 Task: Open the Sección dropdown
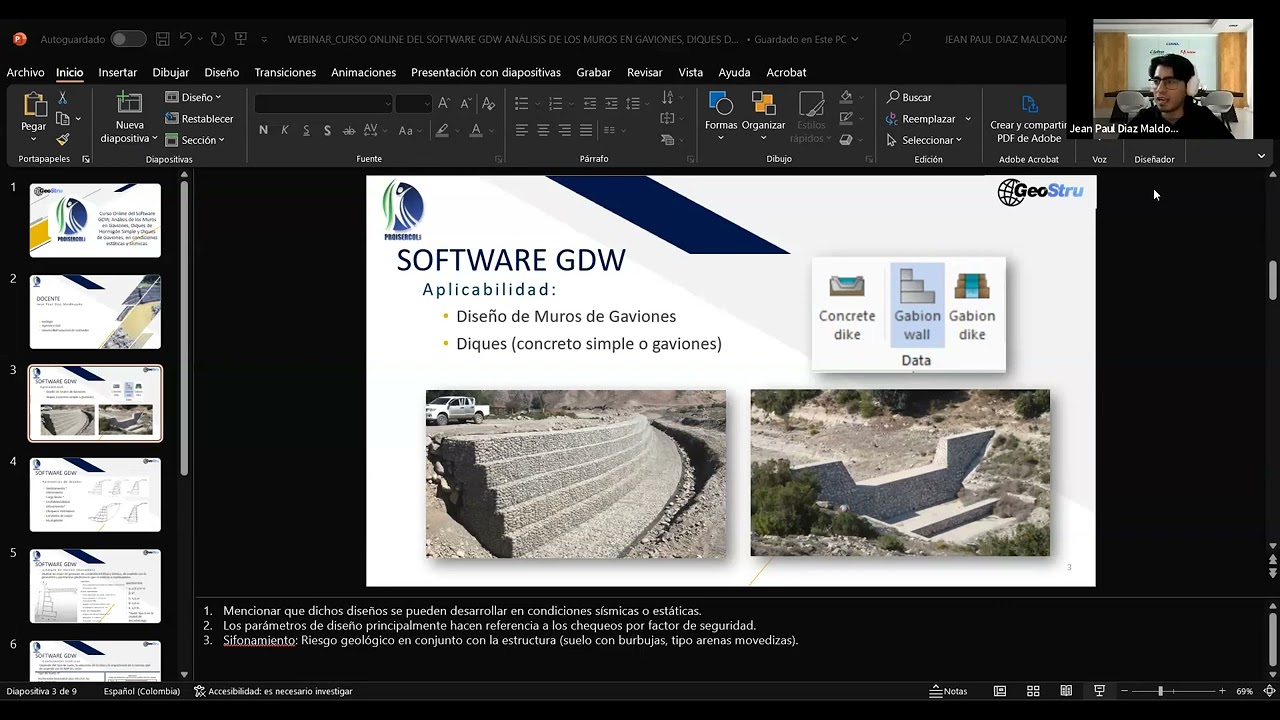tap(195, 140)
